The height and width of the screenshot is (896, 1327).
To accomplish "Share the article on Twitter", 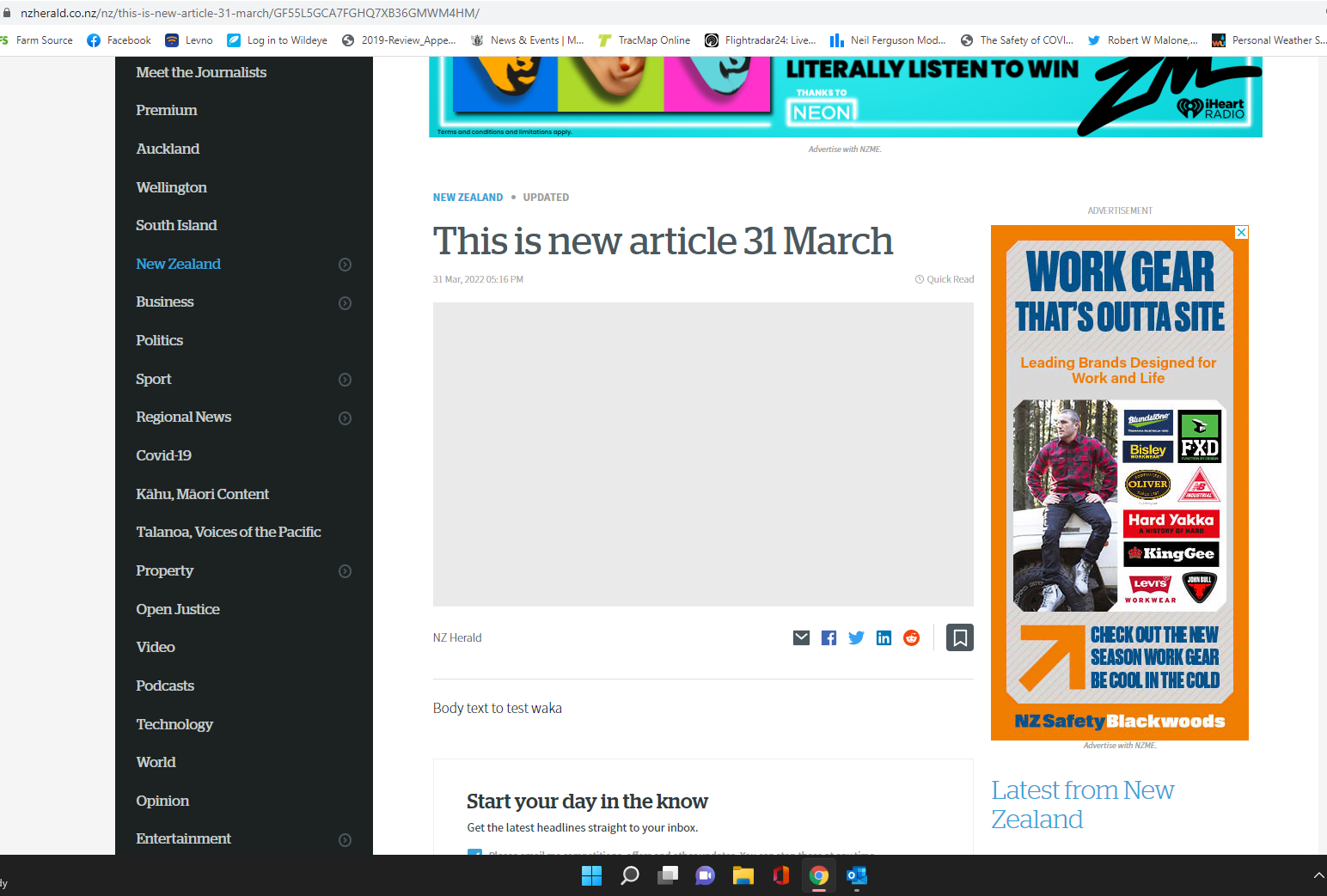I will click(x=856, y=637).
